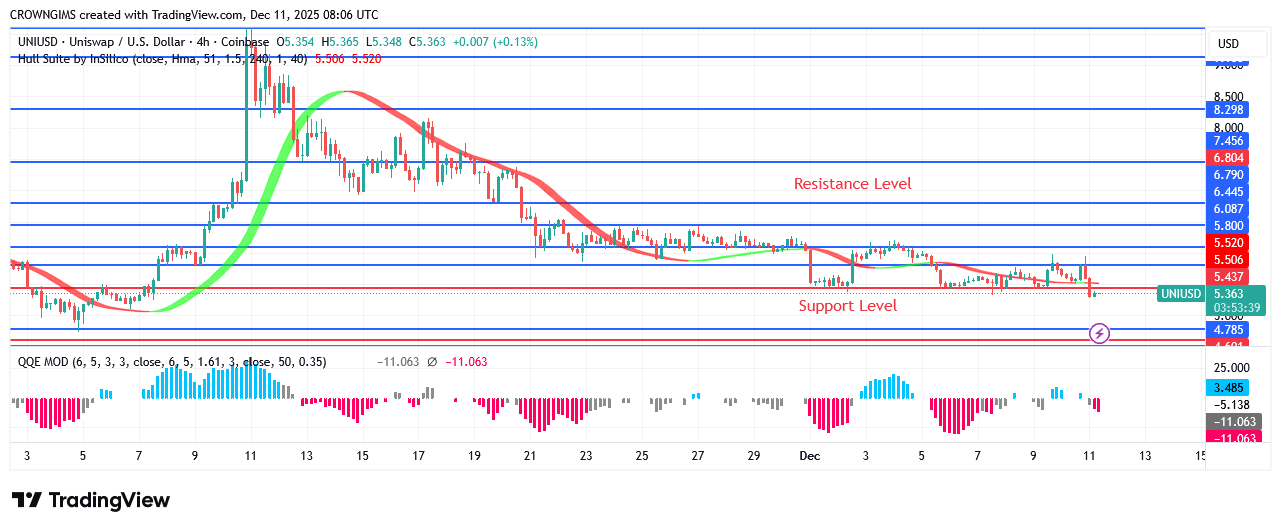Click the 5.437 price axis label
The height and width of the screenshot is (530, 1281).
click(x=1228, y=277)
